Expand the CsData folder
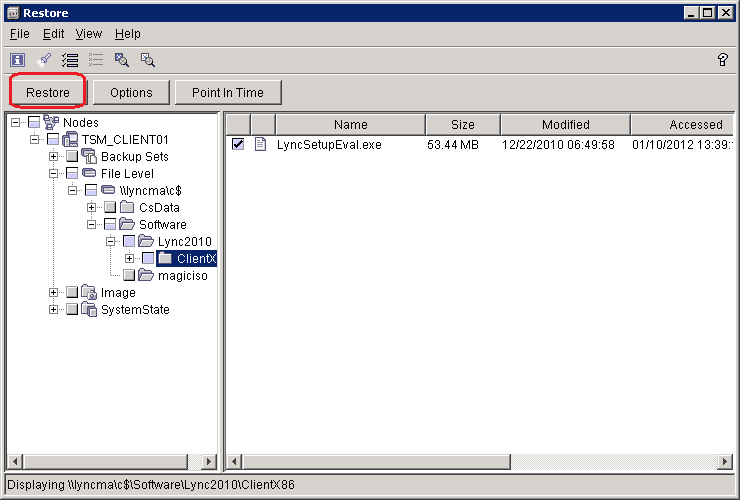 (x=91, y=207)
